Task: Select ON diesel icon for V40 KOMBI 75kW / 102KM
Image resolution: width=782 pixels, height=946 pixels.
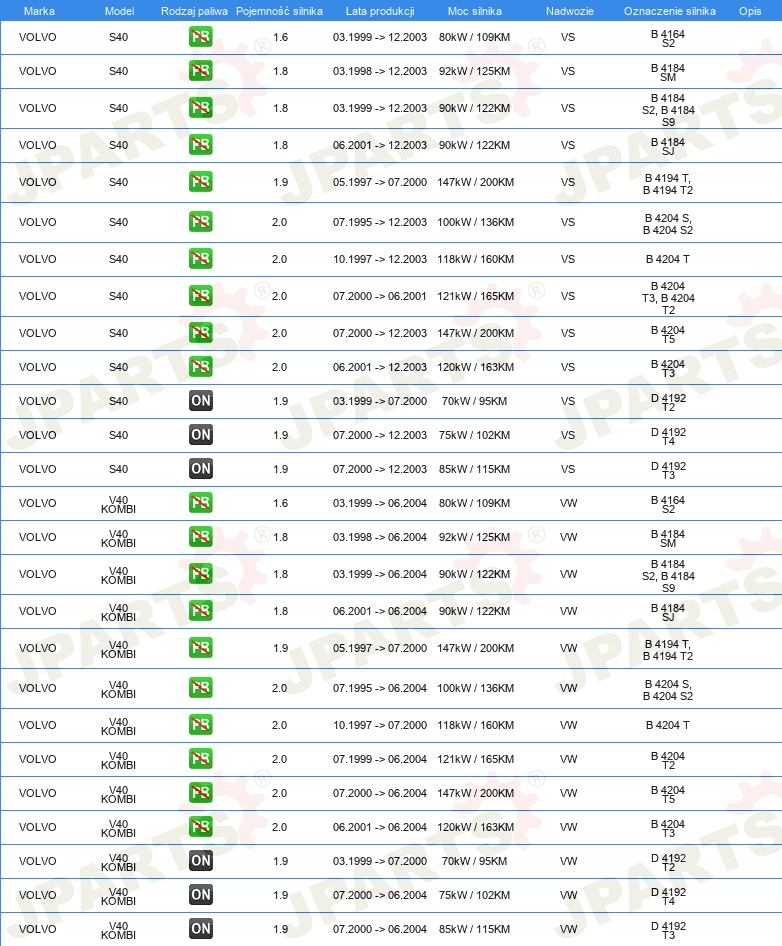Action: point(200,895)
